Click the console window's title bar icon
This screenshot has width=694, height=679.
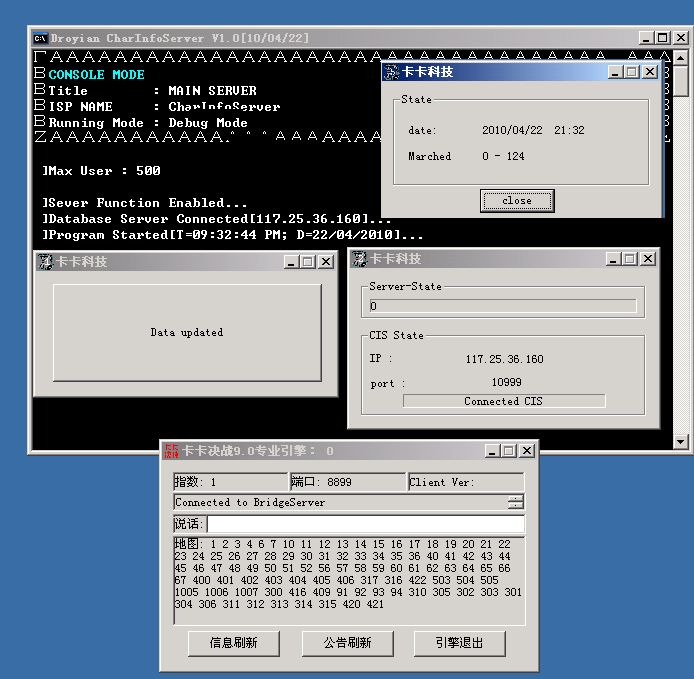[40, 38]
